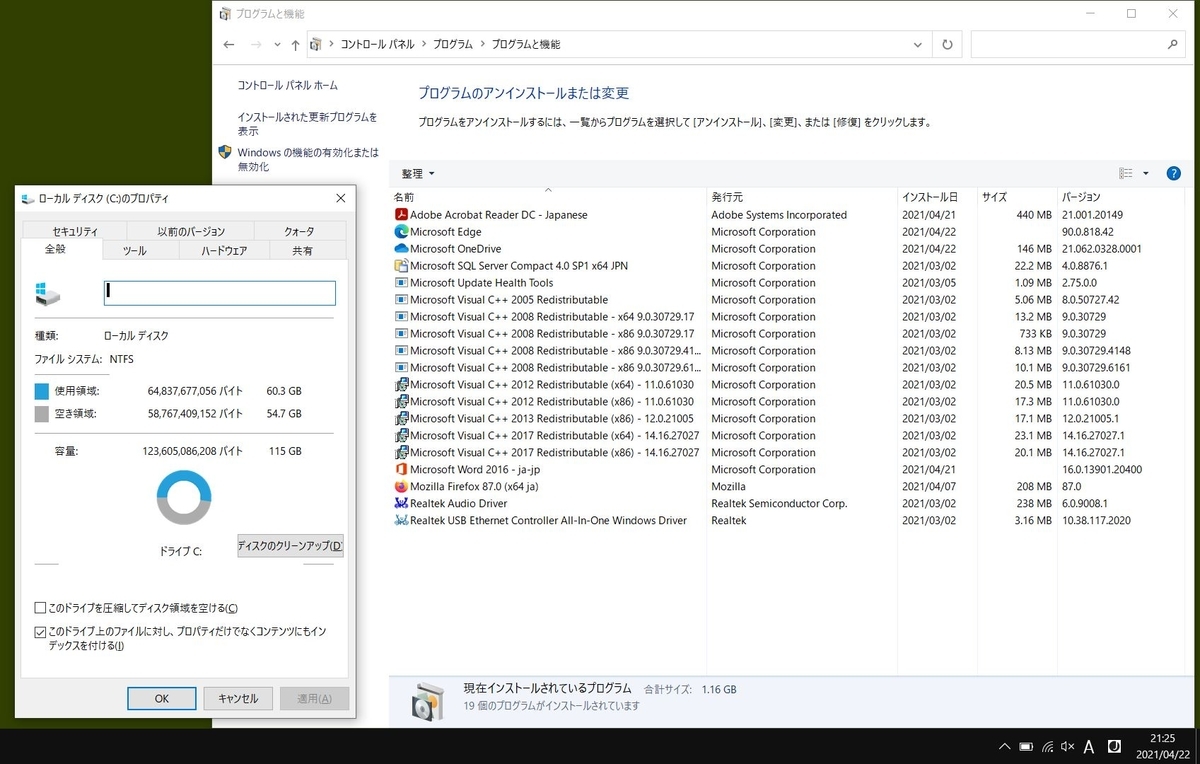Expand the address bar history dropdown
This screenshot has width=1200, height=764.
[918, 45]
